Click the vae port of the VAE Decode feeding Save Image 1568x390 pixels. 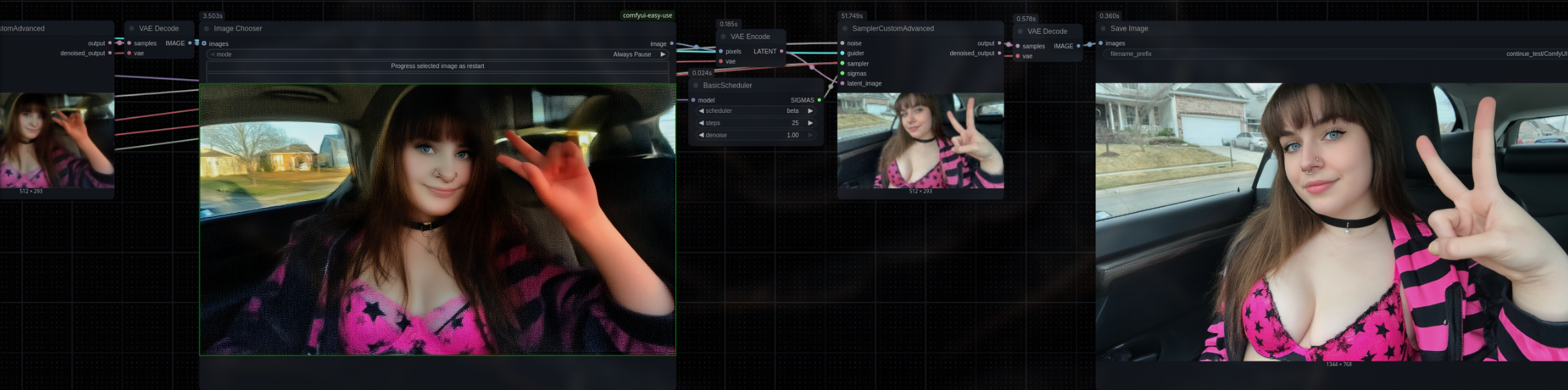click(x=1018, y=56)
